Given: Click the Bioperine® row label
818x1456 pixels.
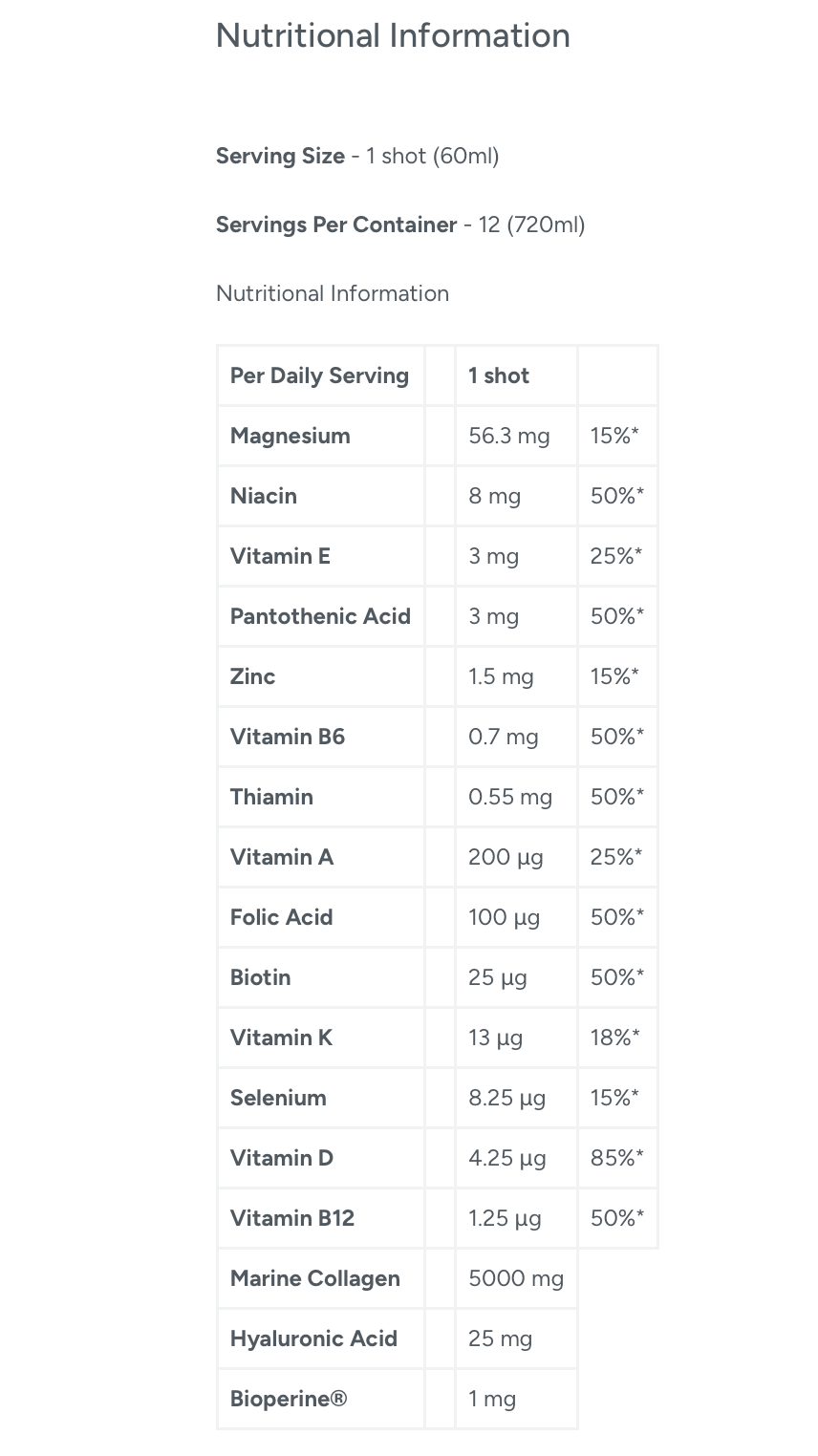Looking at the screenshot, I should (x=288, y=1399).
